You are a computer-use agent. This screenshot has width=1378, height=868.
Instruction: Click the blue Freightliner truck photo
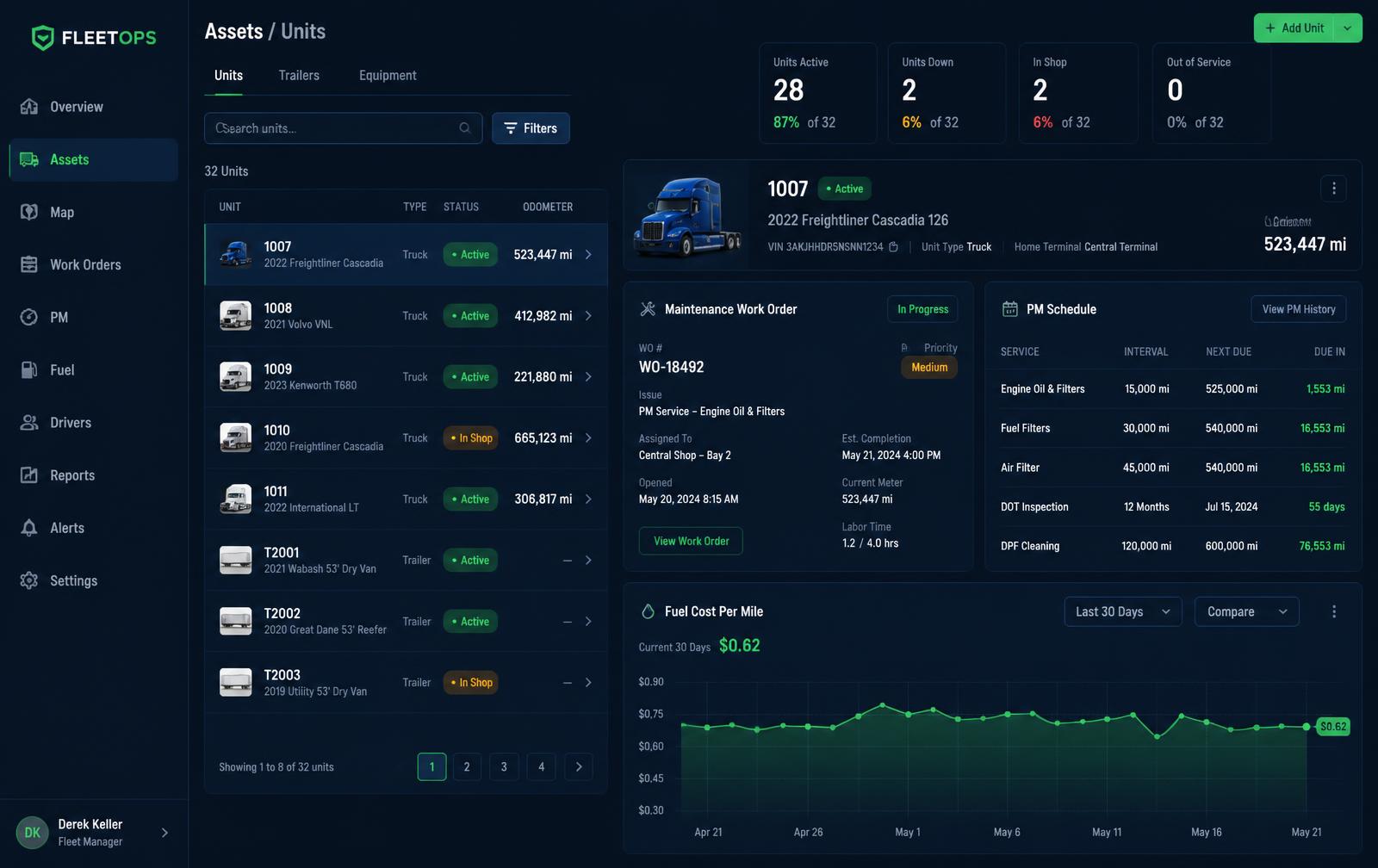click(687, 216)
